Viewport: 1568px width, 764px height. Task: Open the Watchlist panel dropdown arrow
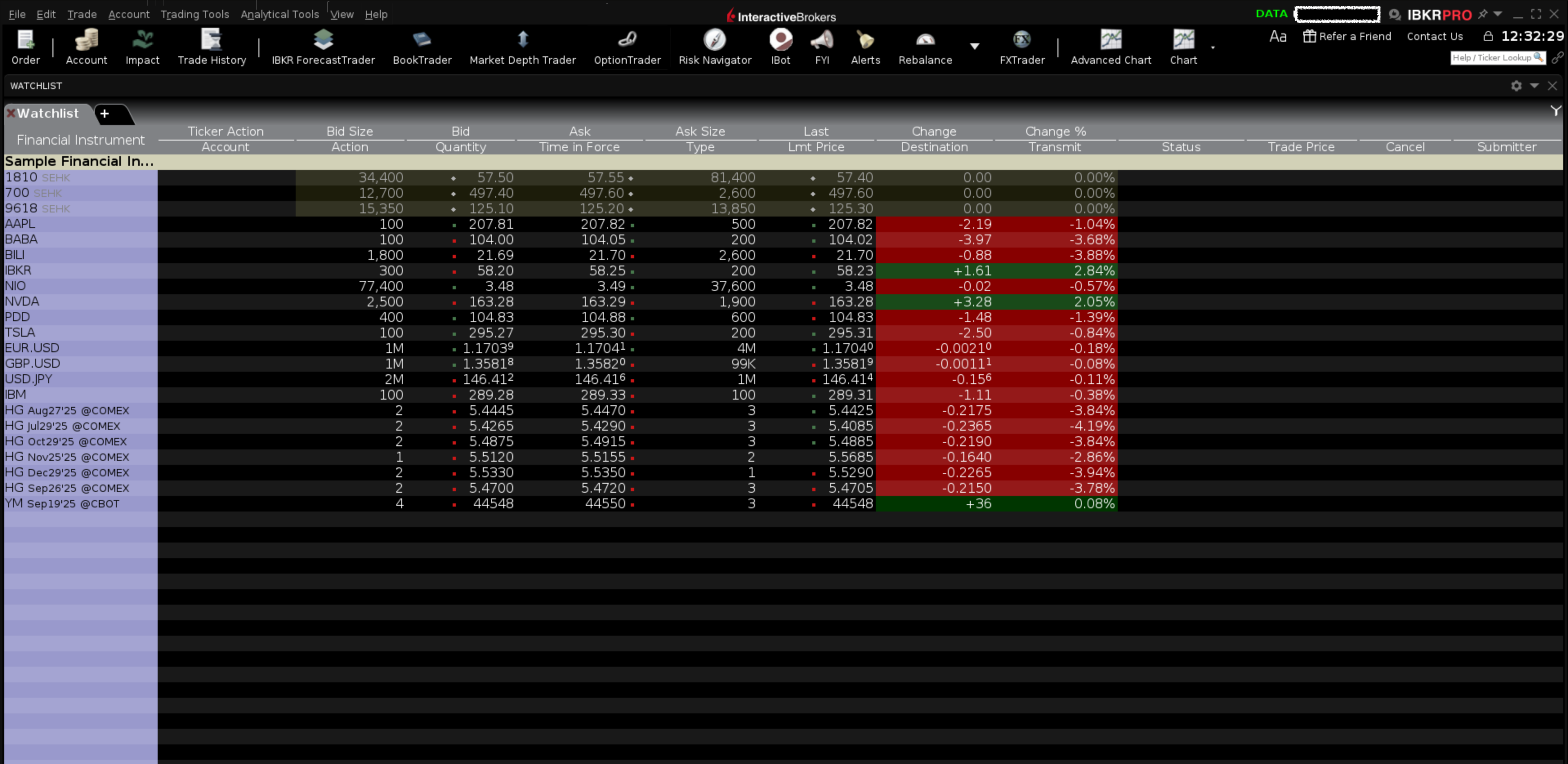click(x=1534, y=86)
